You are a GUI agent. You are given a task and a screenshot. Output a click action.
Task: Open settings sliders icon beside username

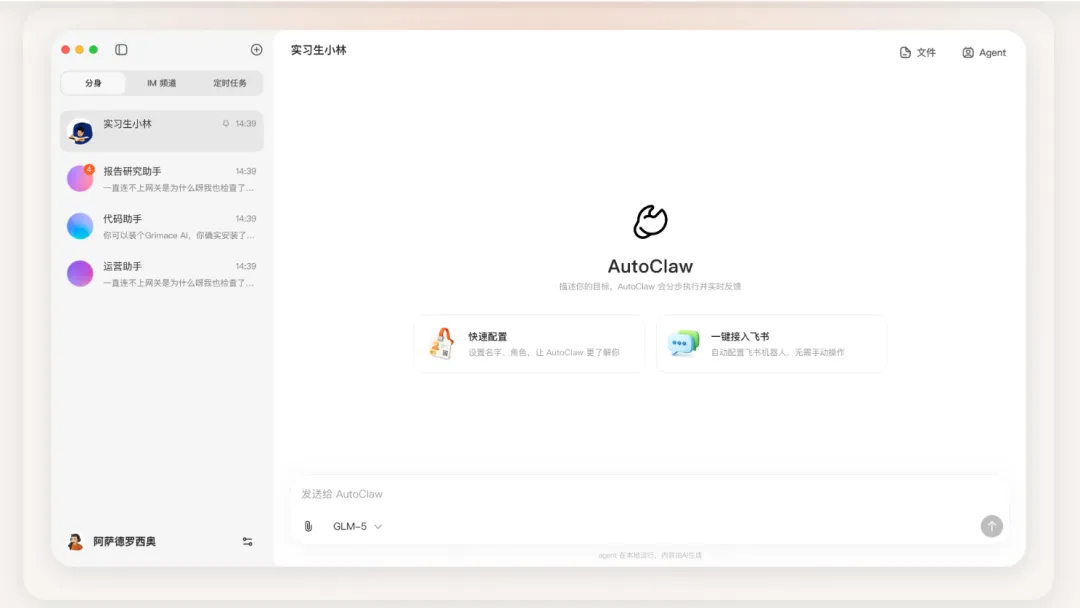pyautogui.click(x=247, y=542)
